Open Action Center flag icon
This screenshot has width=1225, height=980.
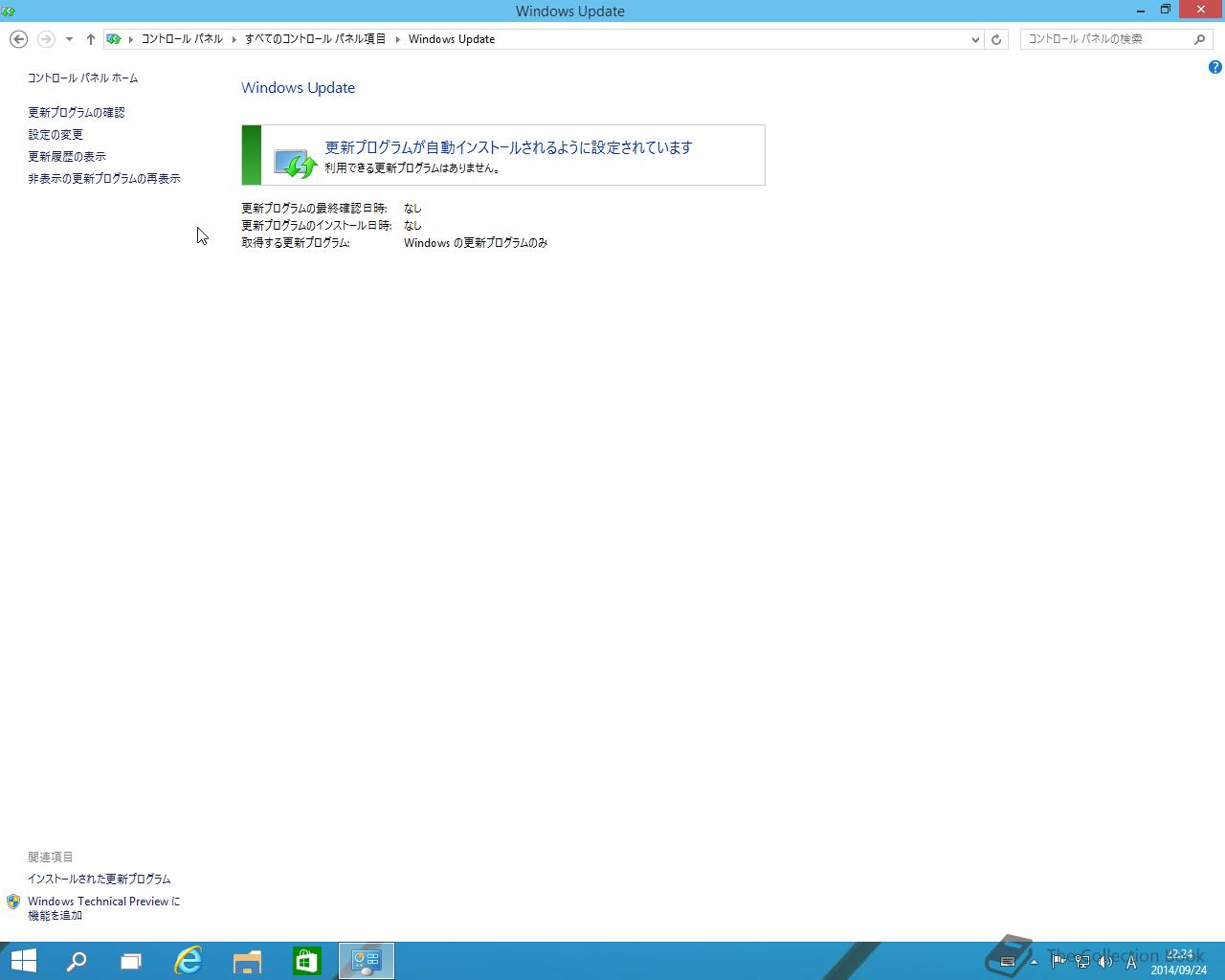(1058, 962)
